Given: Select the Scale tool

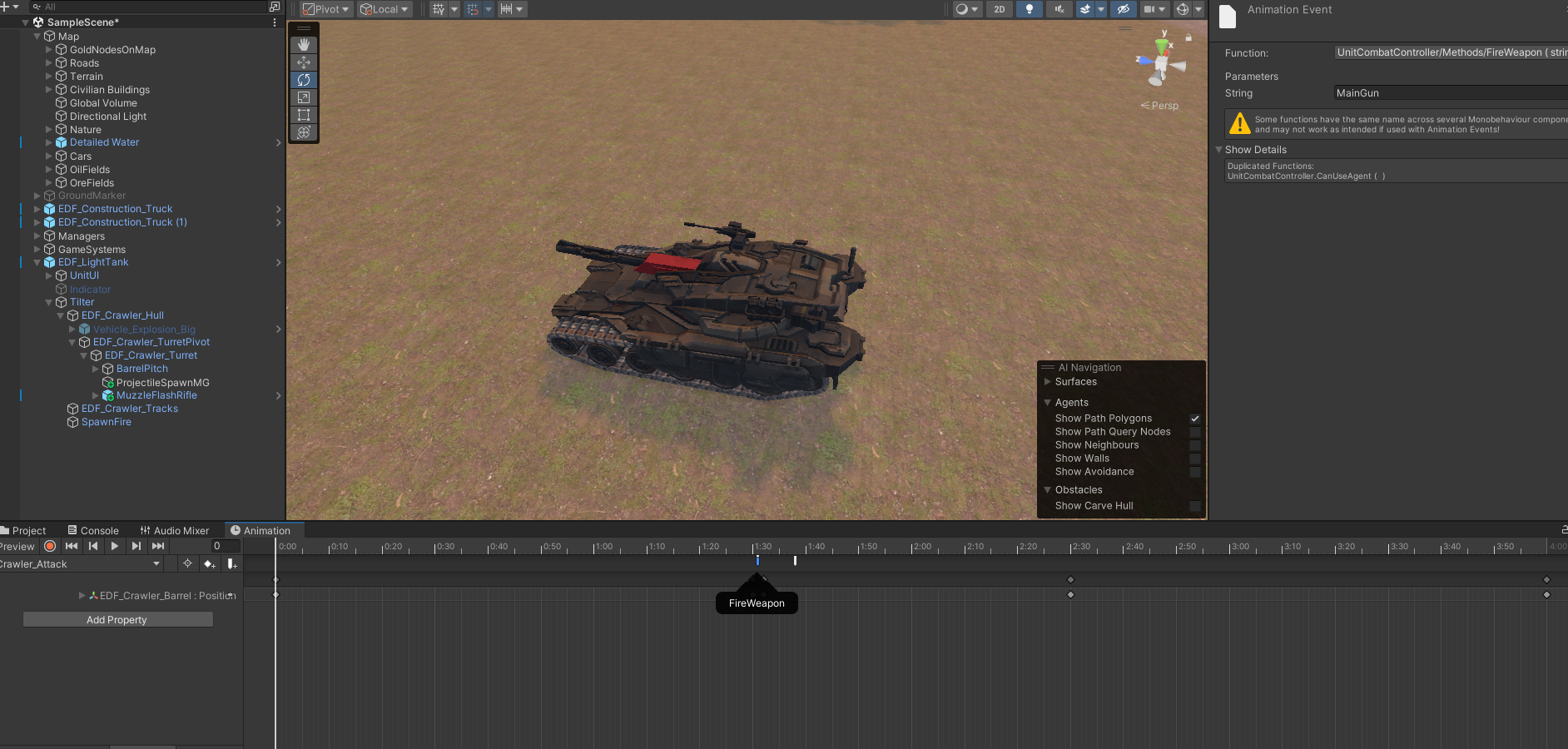Looking at the screenshot, I should [304, 97].
